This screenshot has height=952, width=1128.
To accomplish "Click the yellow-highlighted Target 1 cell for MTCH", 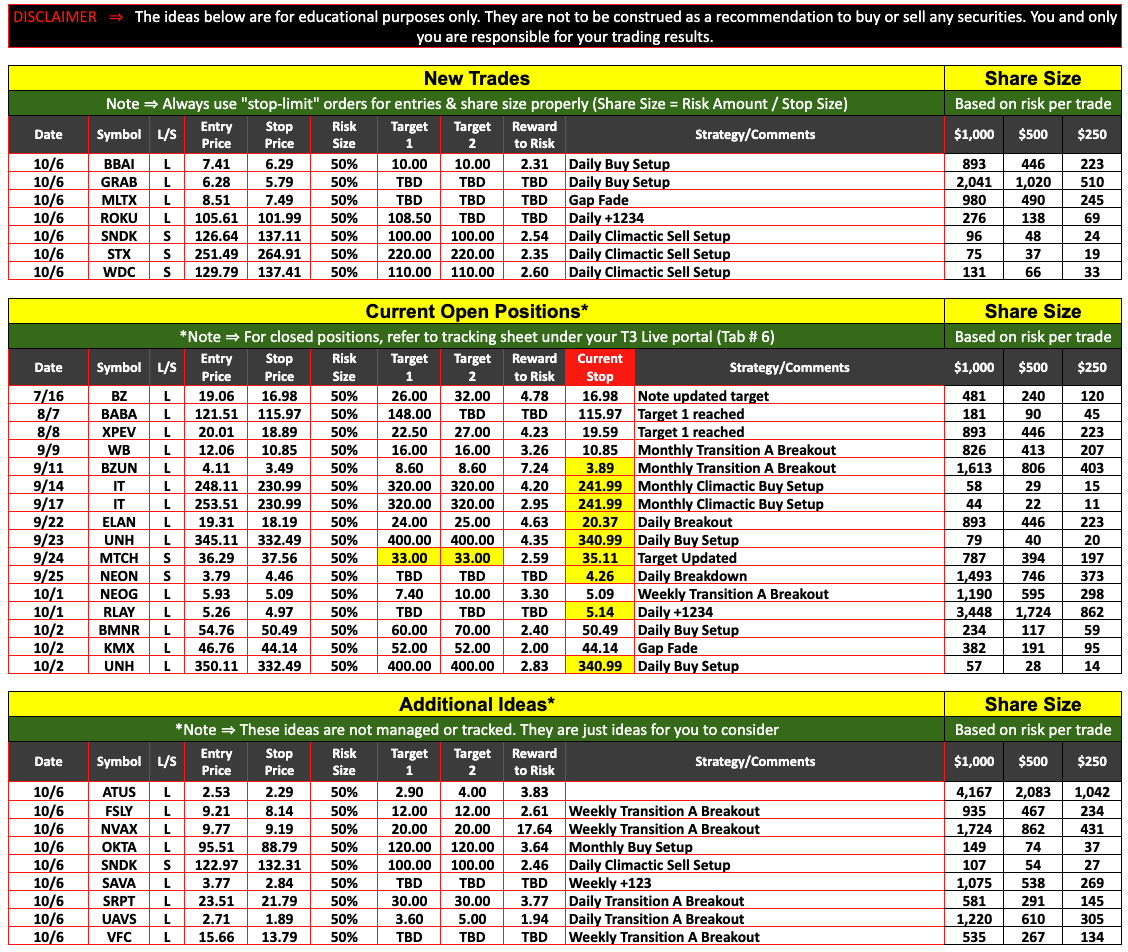I will click(409, 558).
